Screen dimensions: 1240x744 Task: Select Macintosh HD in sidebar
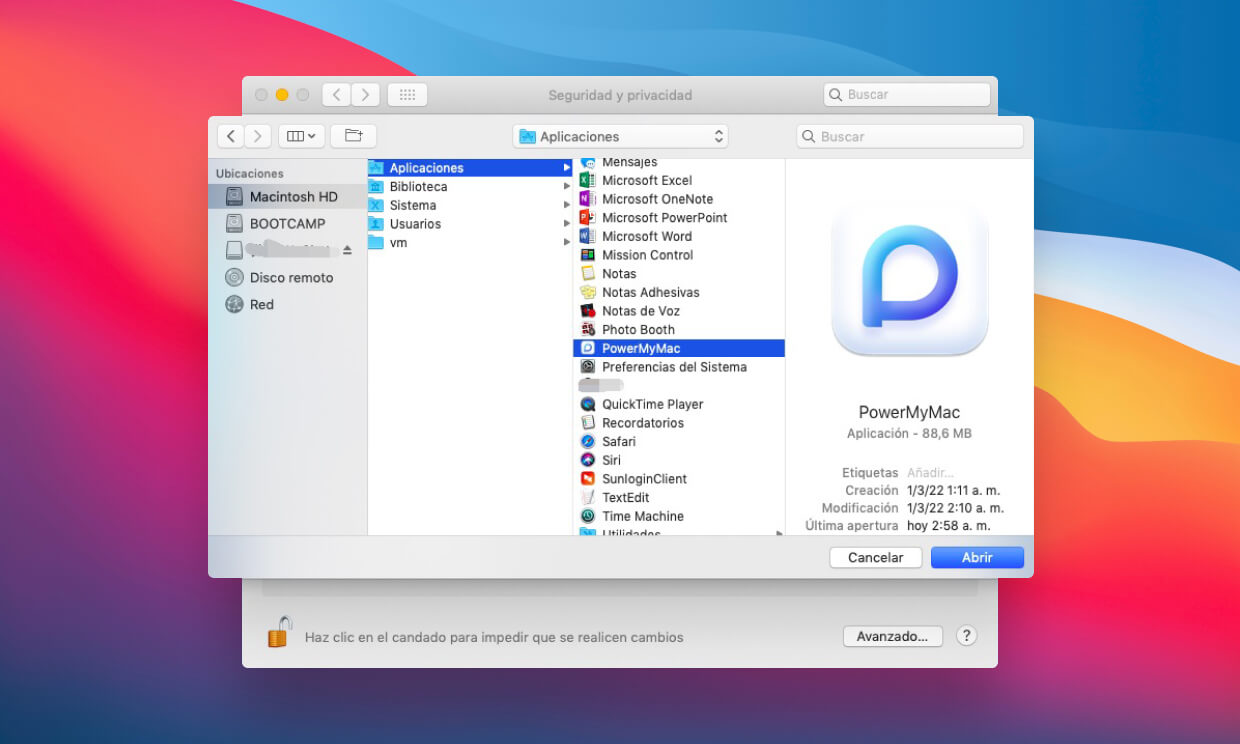(287, 197)
